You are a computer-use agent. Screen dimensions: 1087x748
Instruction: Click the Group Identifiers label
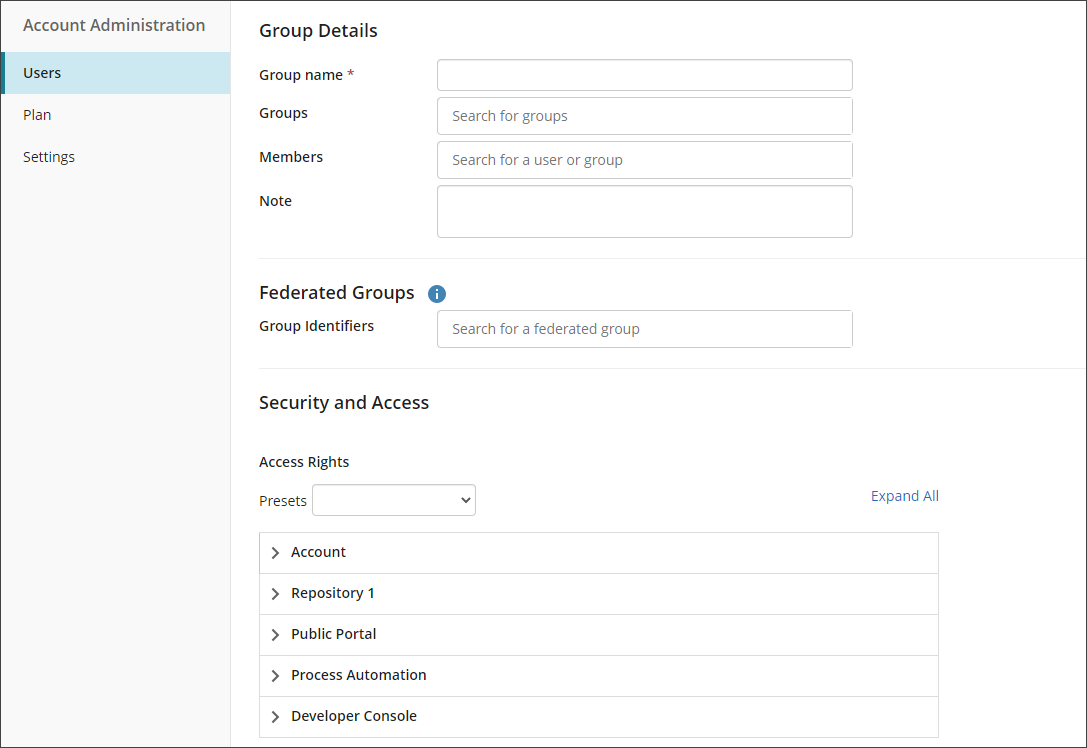(316, 326)
